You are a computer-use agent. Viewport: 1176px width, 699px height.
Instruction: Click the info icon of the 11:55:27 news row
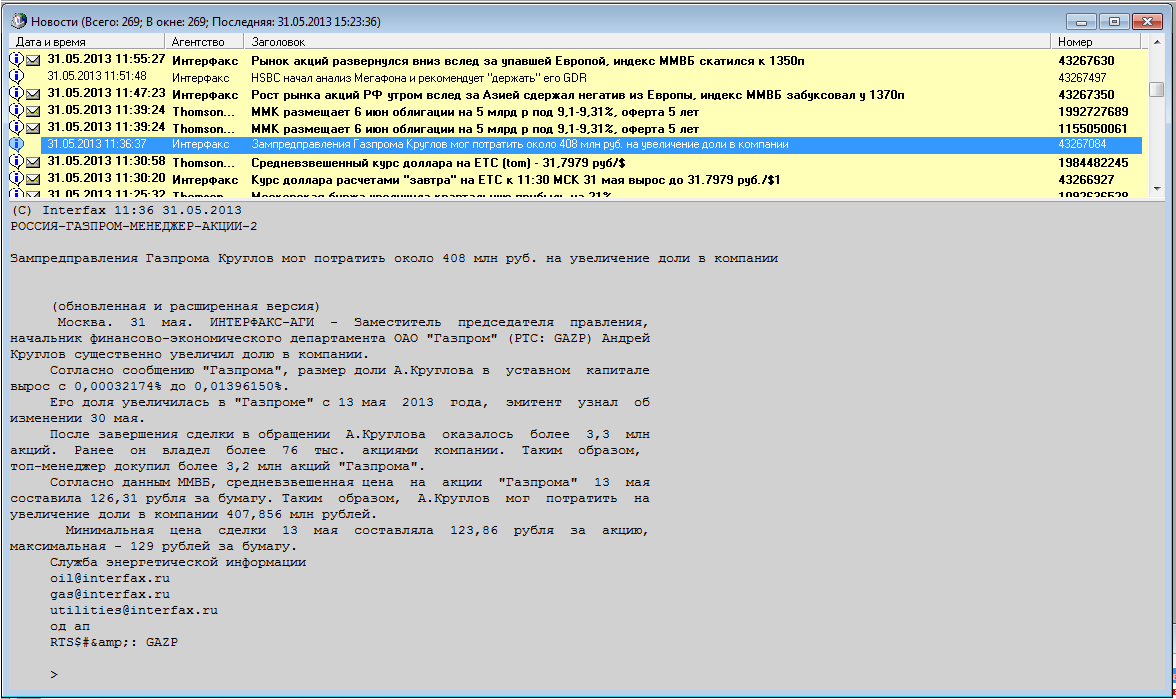click(16, 58)
